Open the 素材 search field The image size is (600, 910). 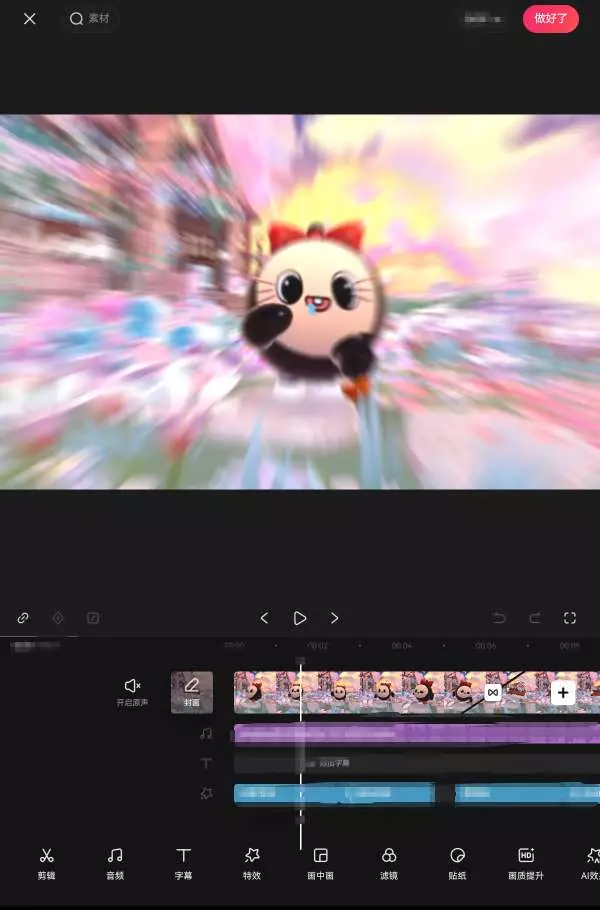[x=90, y=19]
